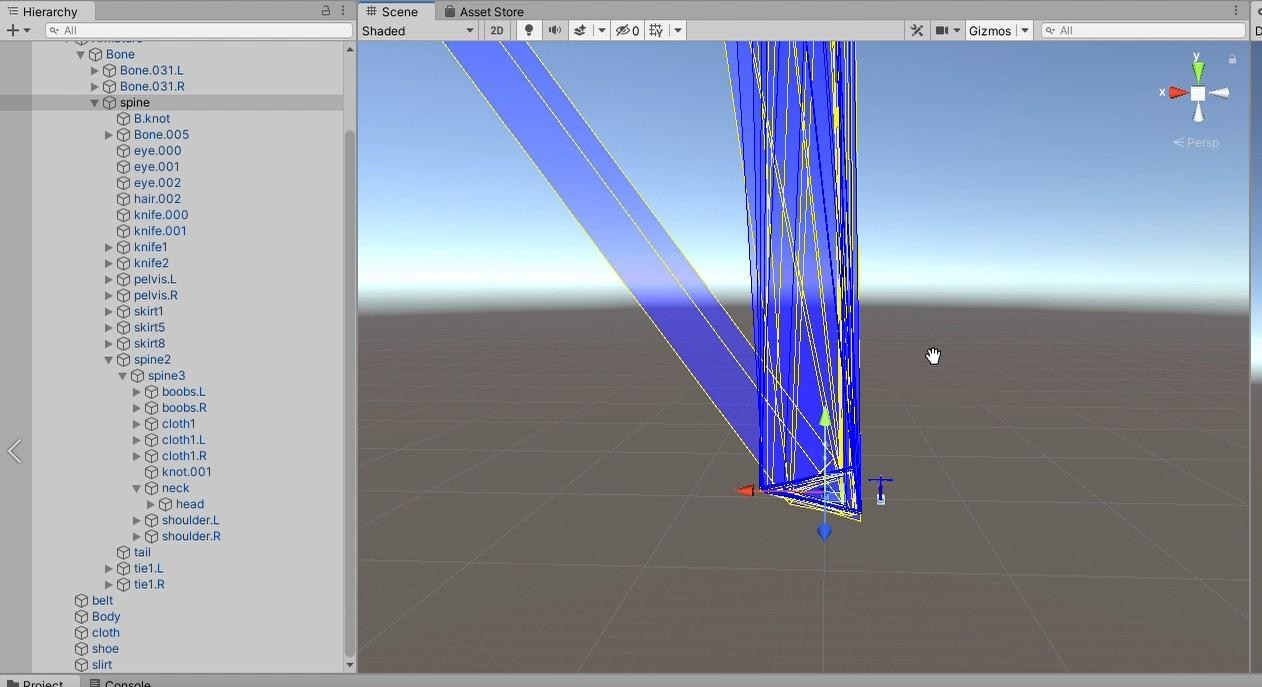Select the head object in the Hierarchy
This screenshot has height=687, width=1262.
click(x=188, y=504)
